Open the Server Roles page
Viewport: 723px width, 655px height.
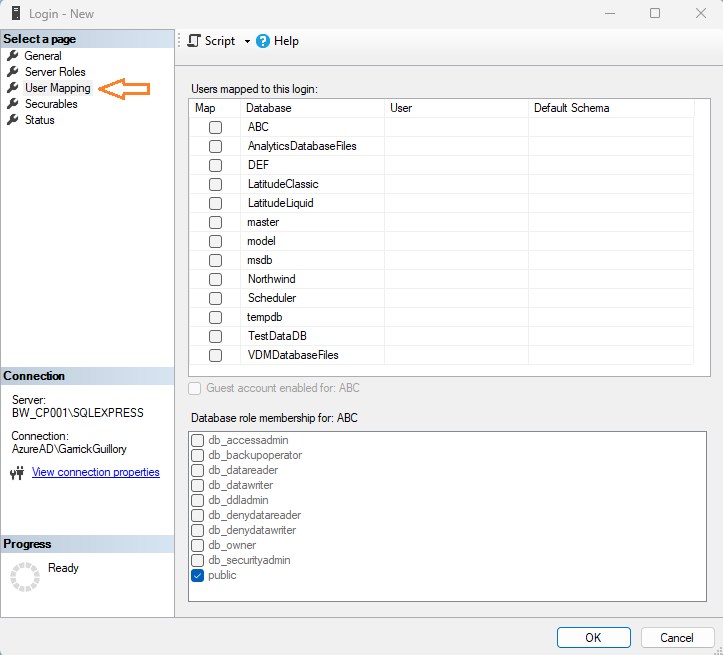[x=55, y=72]
